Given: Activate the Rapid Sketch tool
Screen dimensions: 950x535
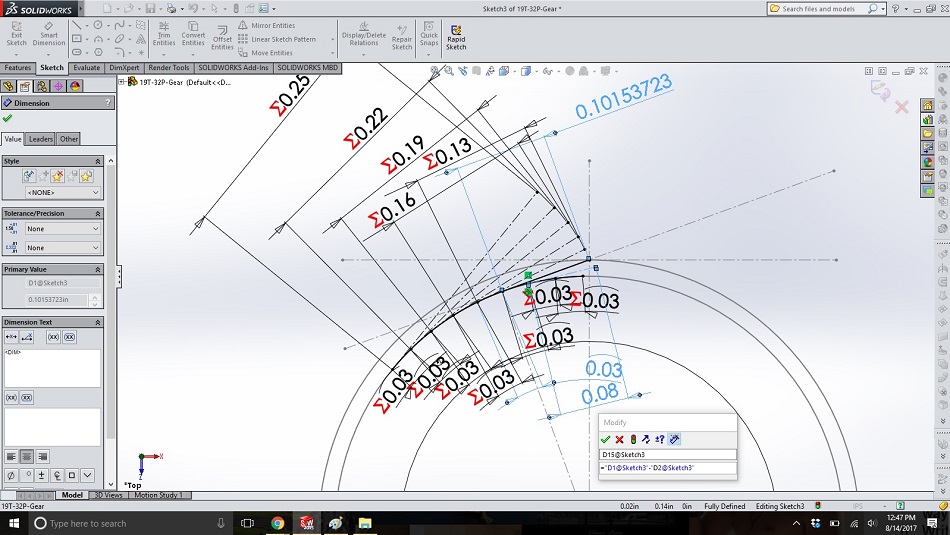Looking at the screenshot, I should pyautogui.click(x=456, y=36).
